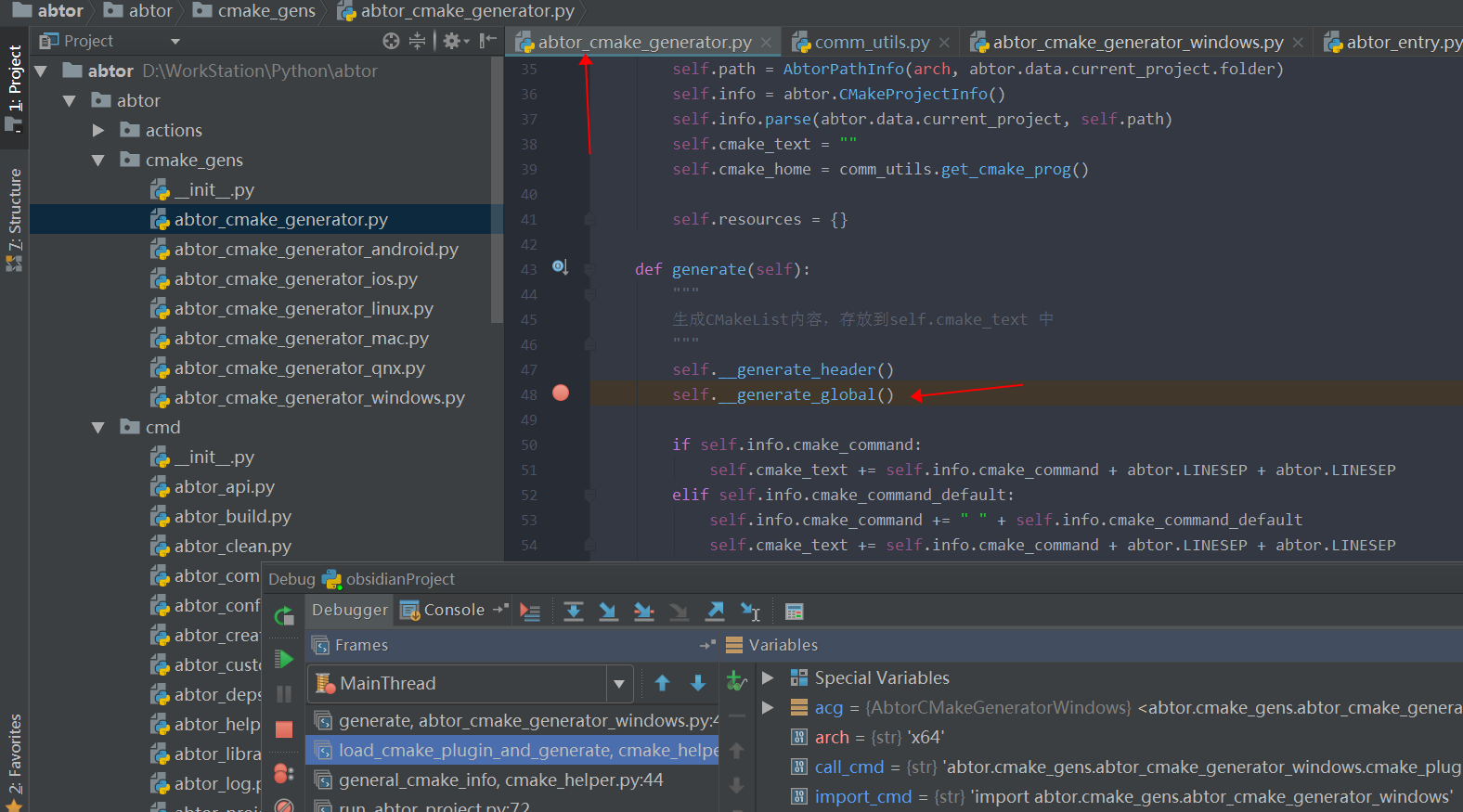The height and width of the screenshot is (812, 1463).
Task: Click the override marker on line 43
Action: tap(560, 267)
